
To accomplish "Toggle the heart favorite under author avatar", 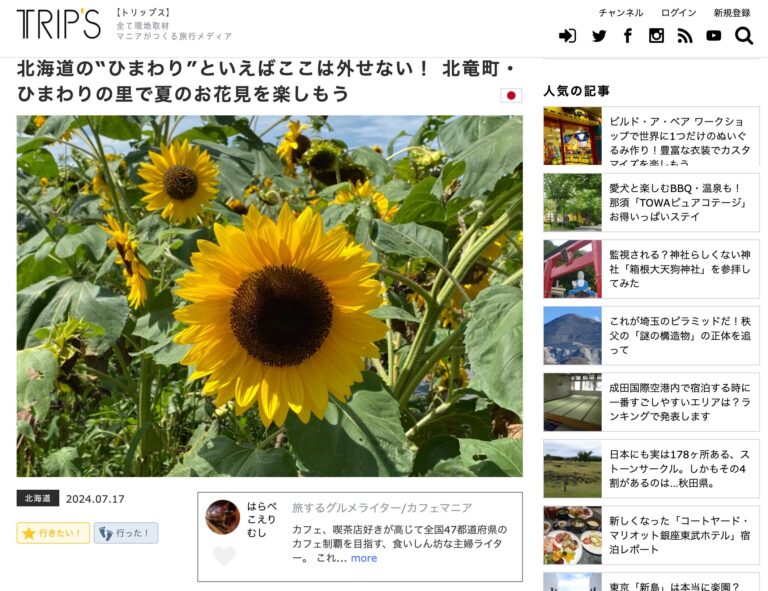I will coord(224,556).
